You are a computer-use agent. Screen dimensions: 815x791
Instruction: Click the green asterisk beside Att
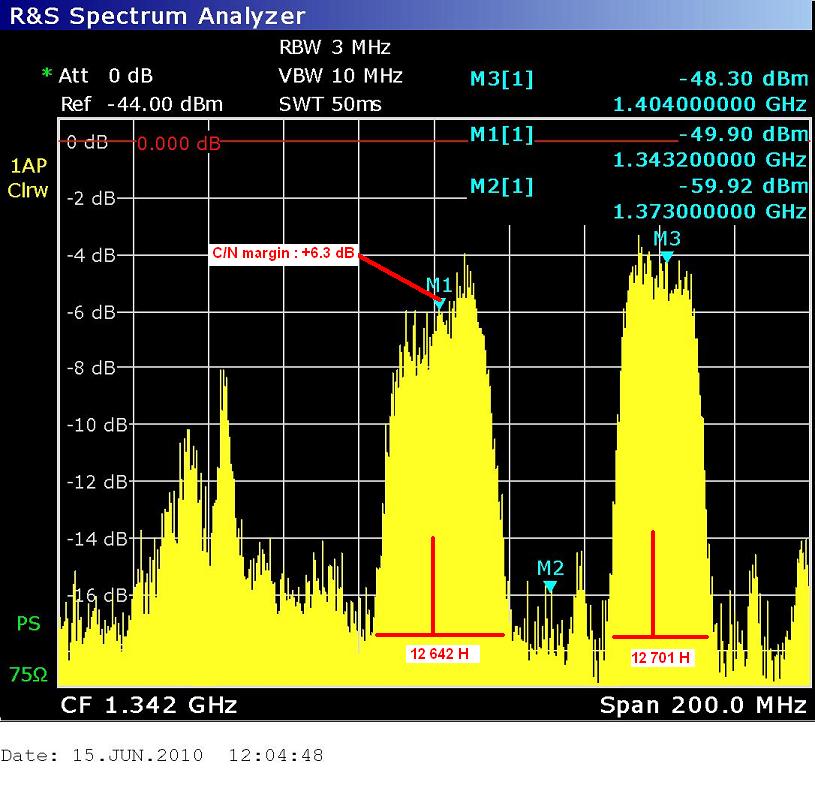[45, 76]
